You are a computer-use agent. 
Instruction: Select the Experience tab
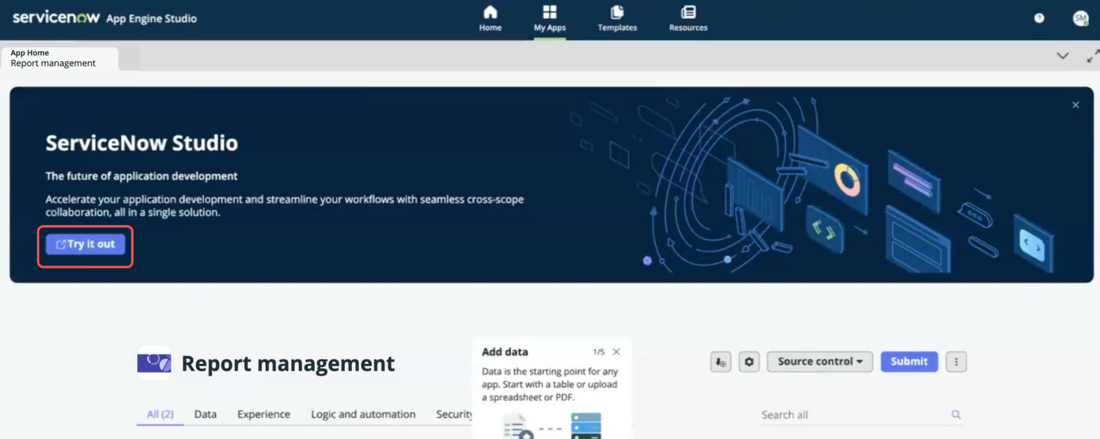pos(264,414)
